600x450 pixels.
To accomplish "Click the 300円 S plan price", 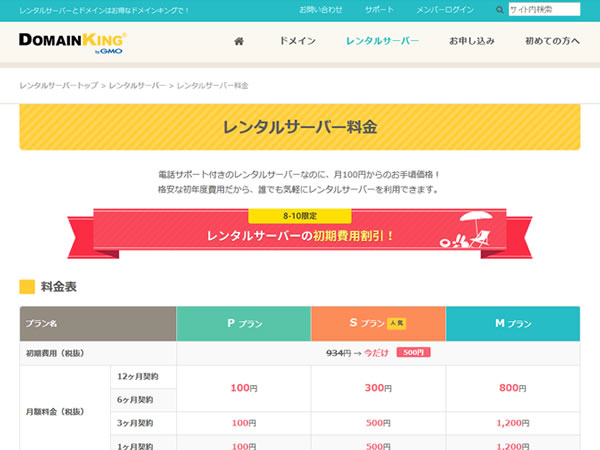I will click(378, 388).
